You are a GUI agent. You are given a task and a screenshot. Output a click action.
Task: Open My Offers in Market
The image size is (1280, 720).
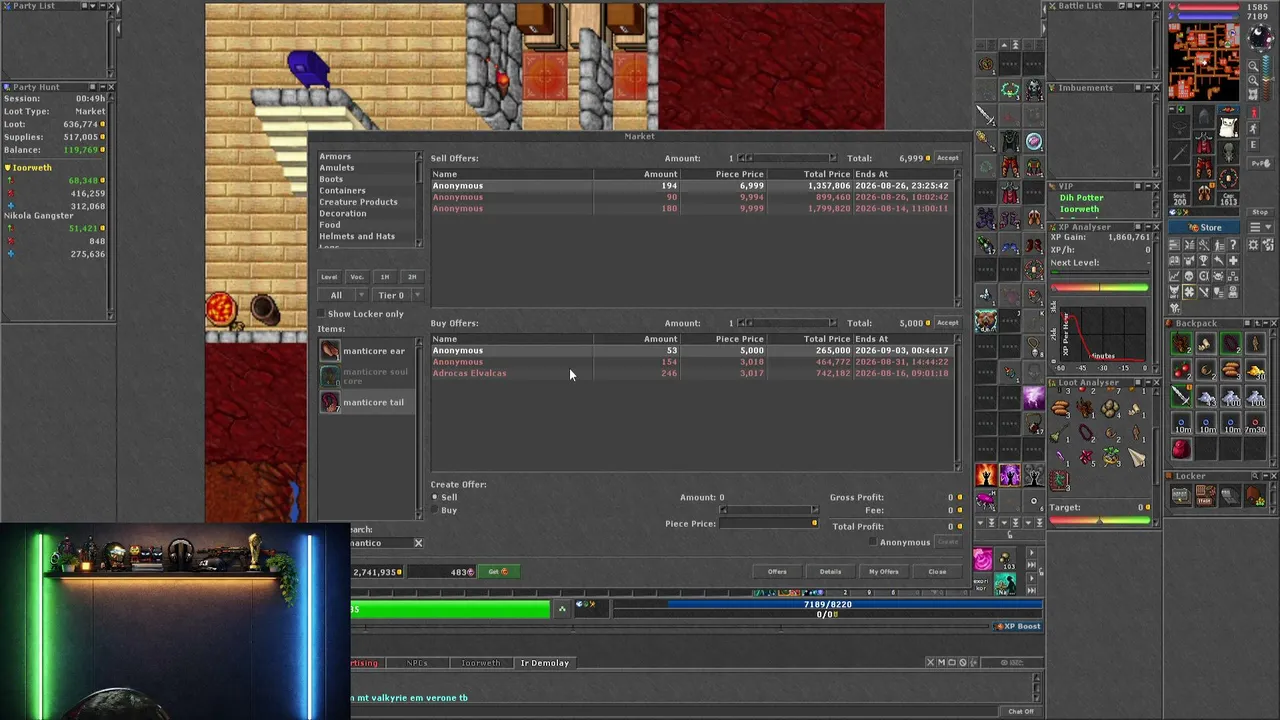(883, 572)
